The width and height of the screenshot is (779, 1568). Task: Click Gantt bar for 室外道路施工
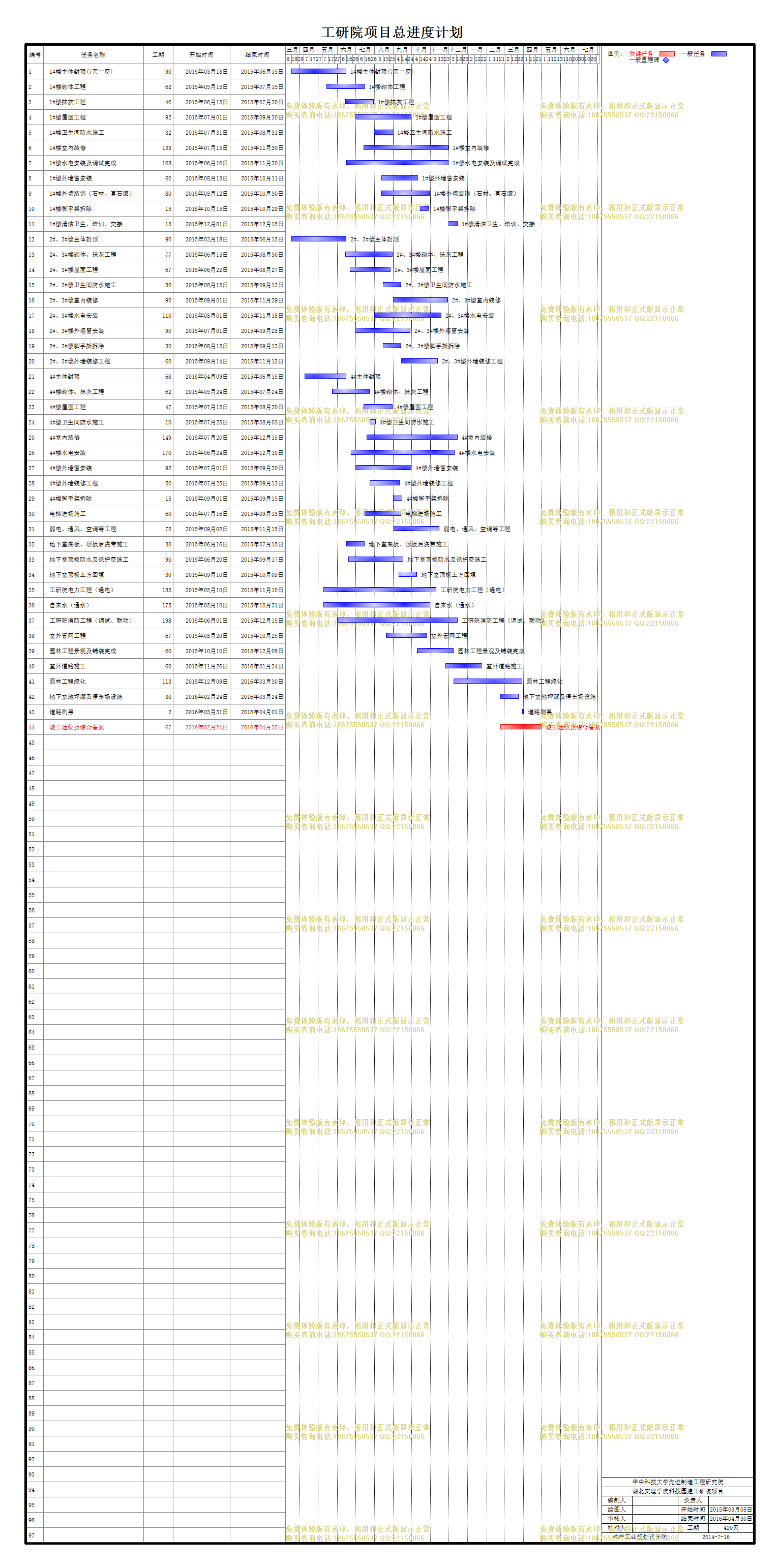[x=464, y=666]
